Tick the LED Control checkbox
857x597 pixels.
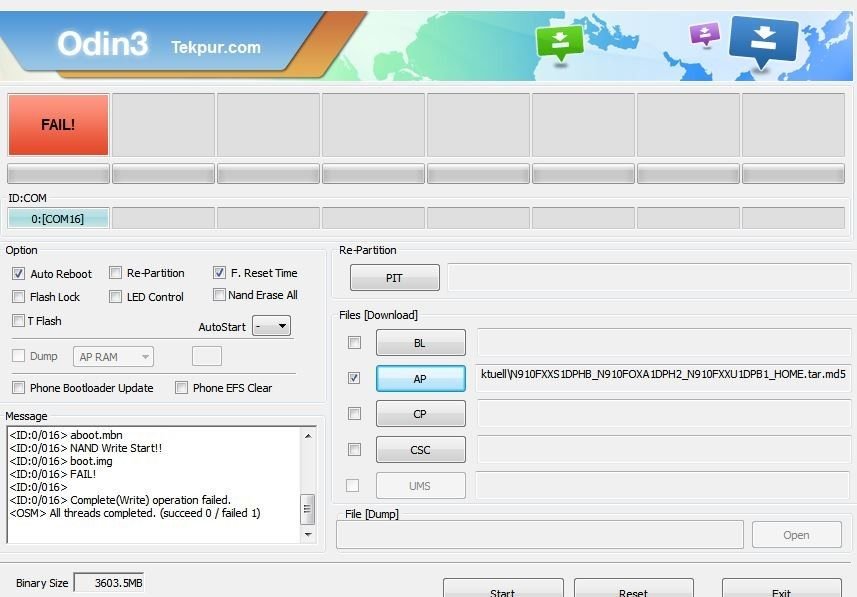[x=115, y=296]
